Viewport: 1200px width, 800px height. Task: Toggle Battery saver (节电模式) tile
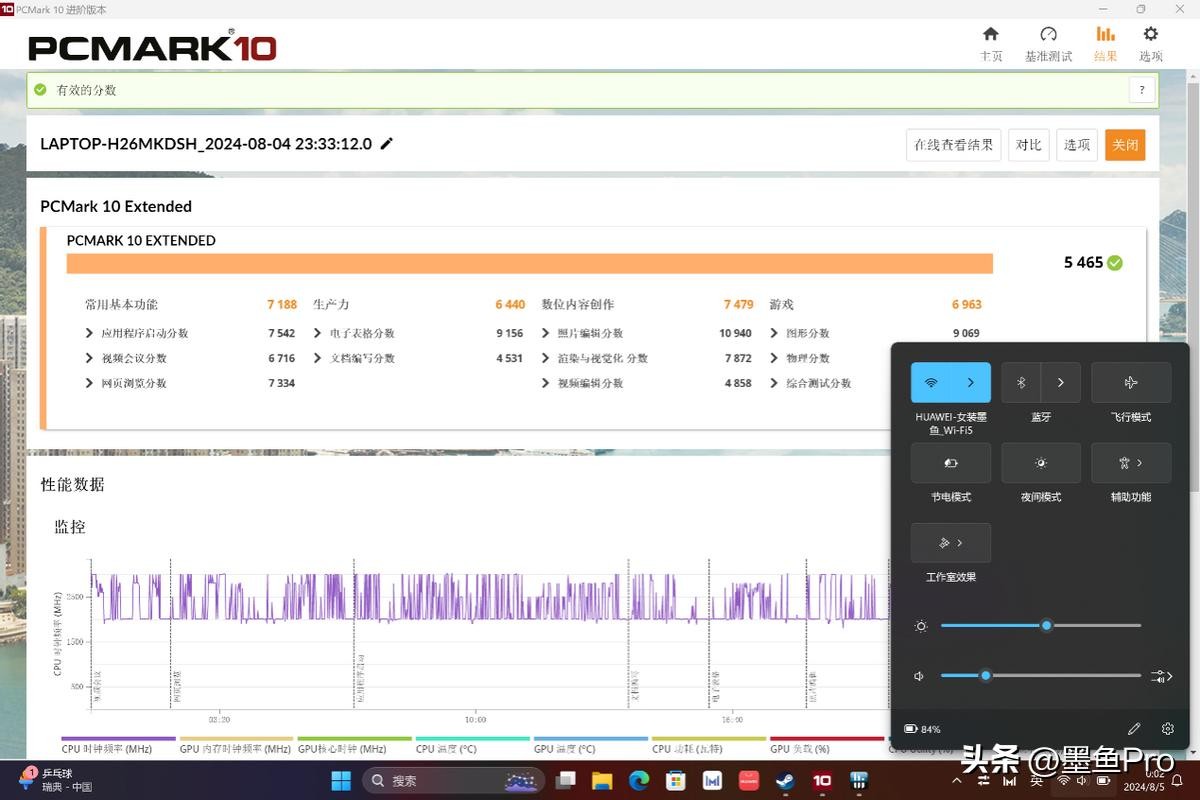[x=950, y=463]
